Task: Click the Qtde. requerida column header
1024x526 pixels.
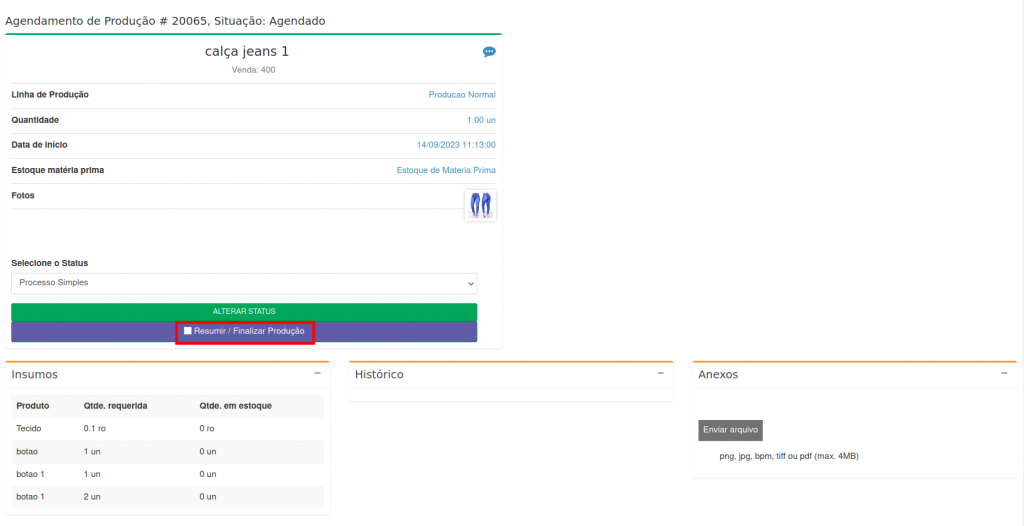Action: pos(116,406)
